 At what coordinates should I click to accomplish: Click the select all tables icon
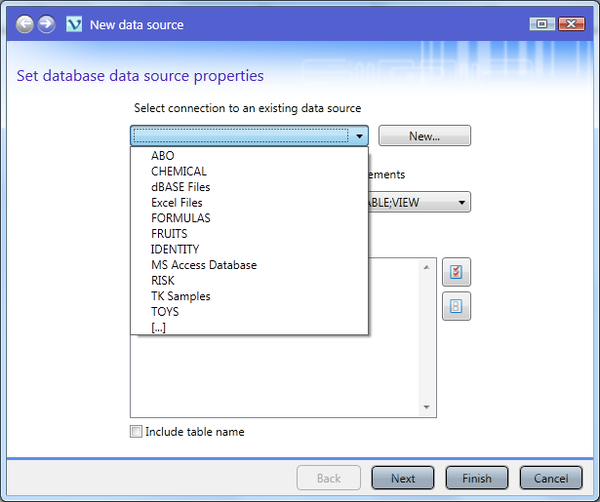pyautogui.click(x=456, y=272)
